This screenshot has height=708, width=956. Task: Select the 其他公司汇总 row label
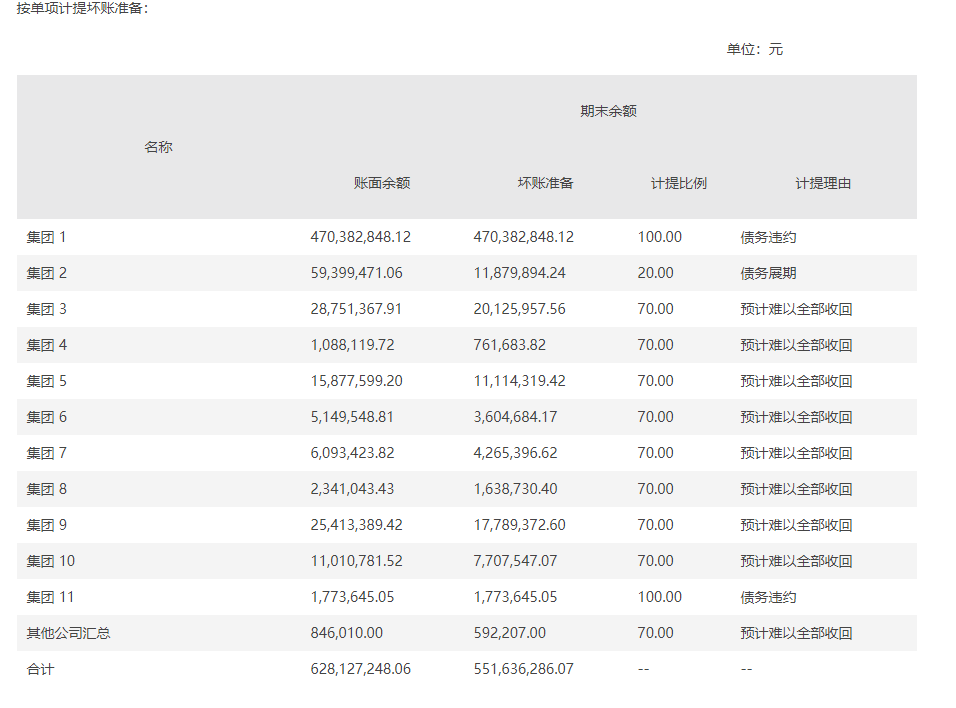click(x=69, y=633)
